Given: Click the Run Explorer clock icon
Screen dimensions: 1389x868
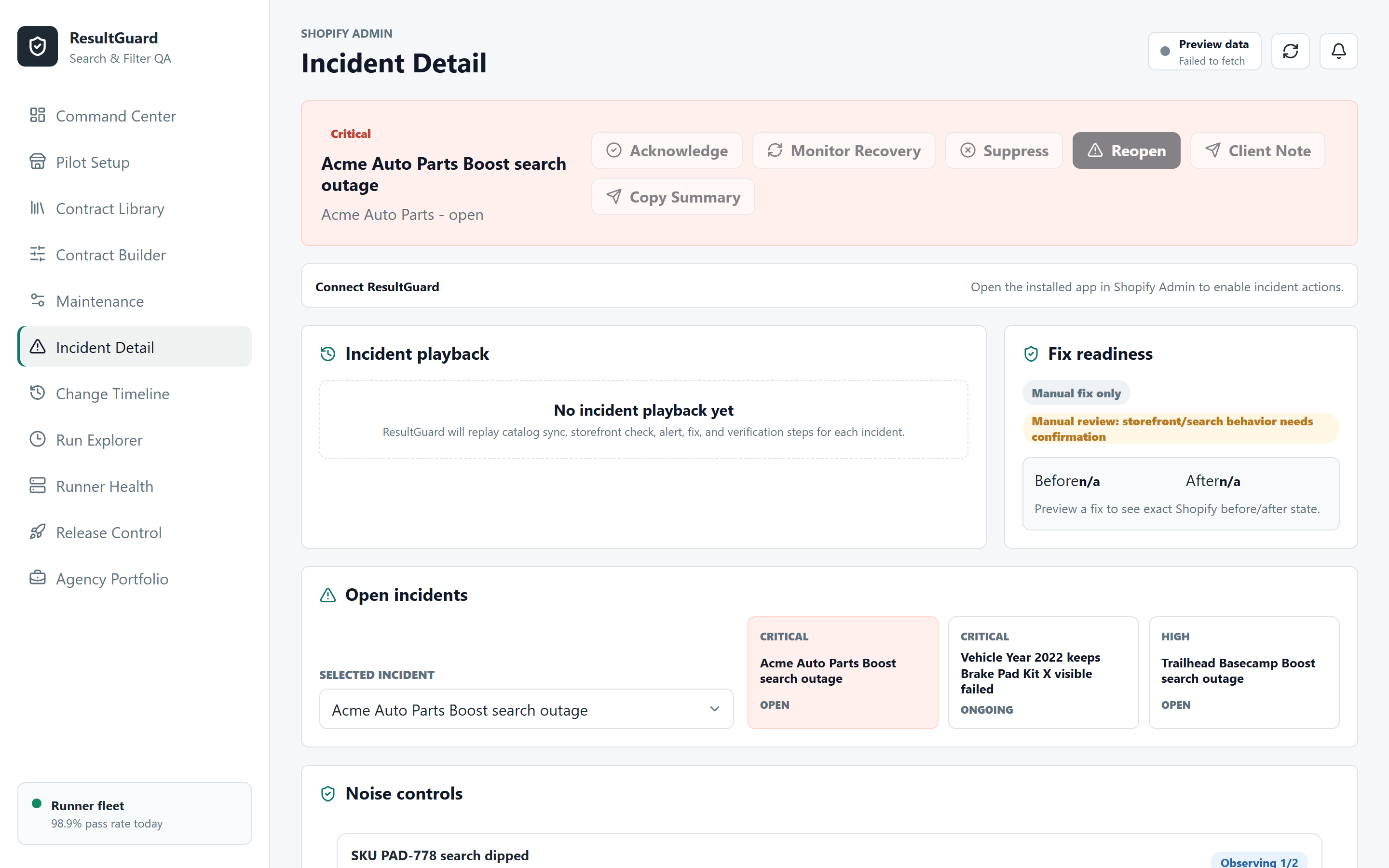Looking at the screenshot, I should pyautogui.click(x=37, y=439).
